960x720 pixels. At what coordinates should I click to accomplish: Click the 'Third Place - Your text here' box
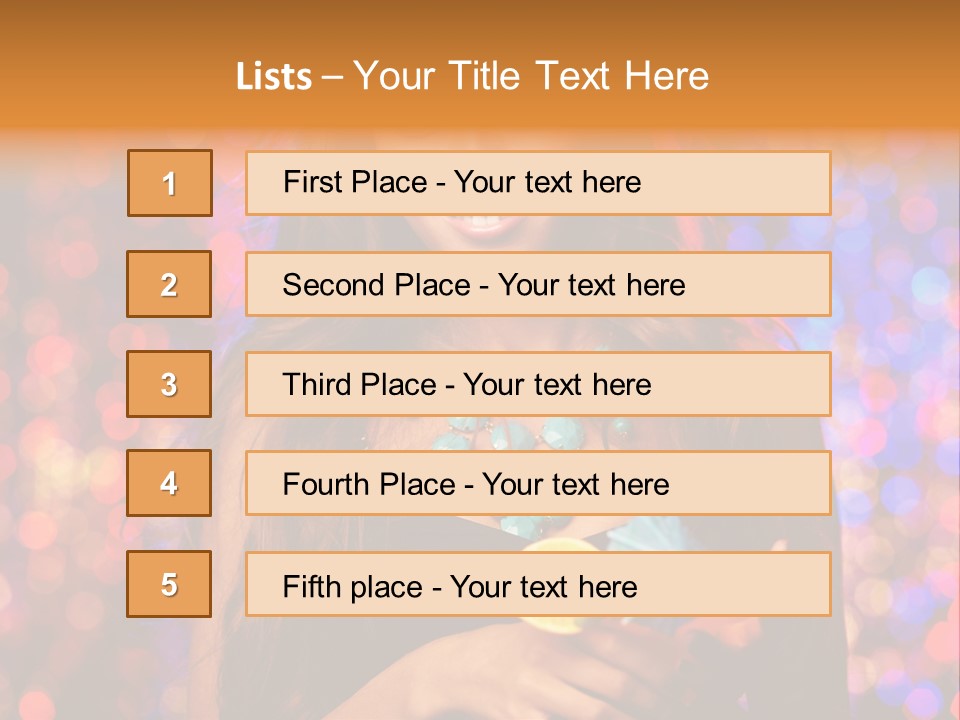point(538,384)
